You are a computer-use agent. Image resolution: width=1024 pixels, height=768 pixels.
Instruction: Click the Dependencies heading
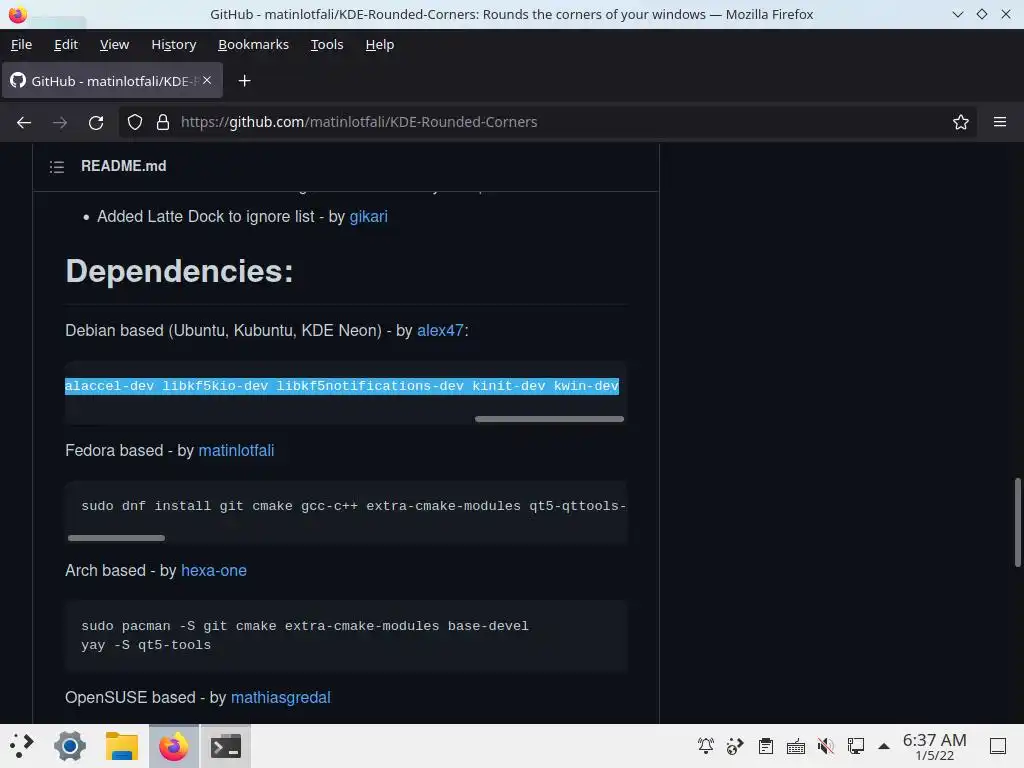tap(179, 271)
